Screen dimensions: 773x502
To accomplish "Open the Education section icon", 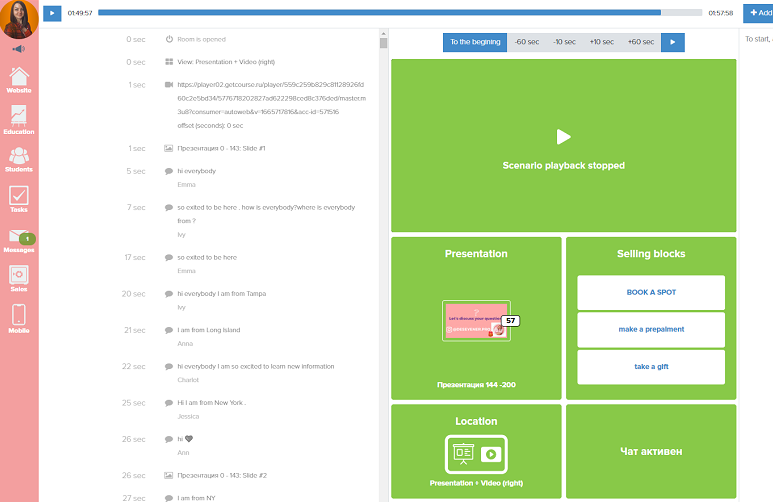I will (18, 119).
